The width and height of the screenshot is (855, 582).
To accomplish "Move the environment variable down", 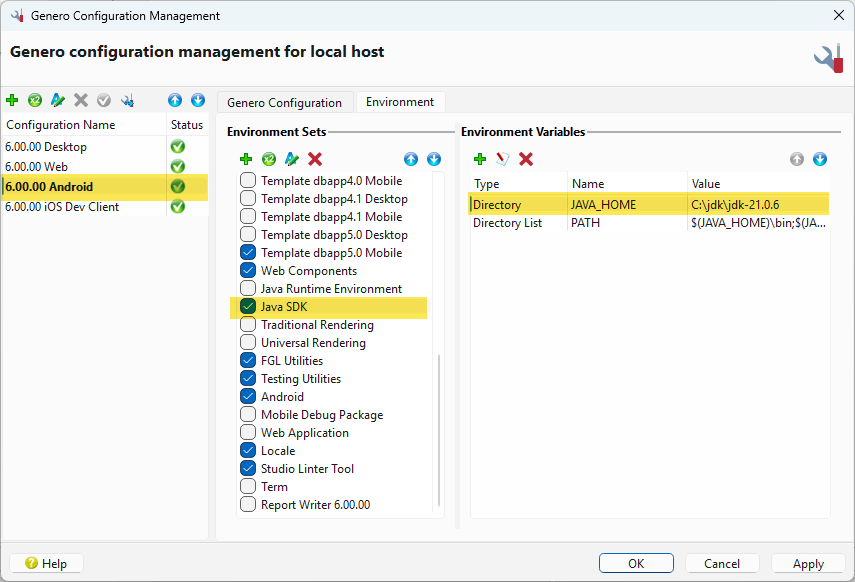I will tap(819, 159).
